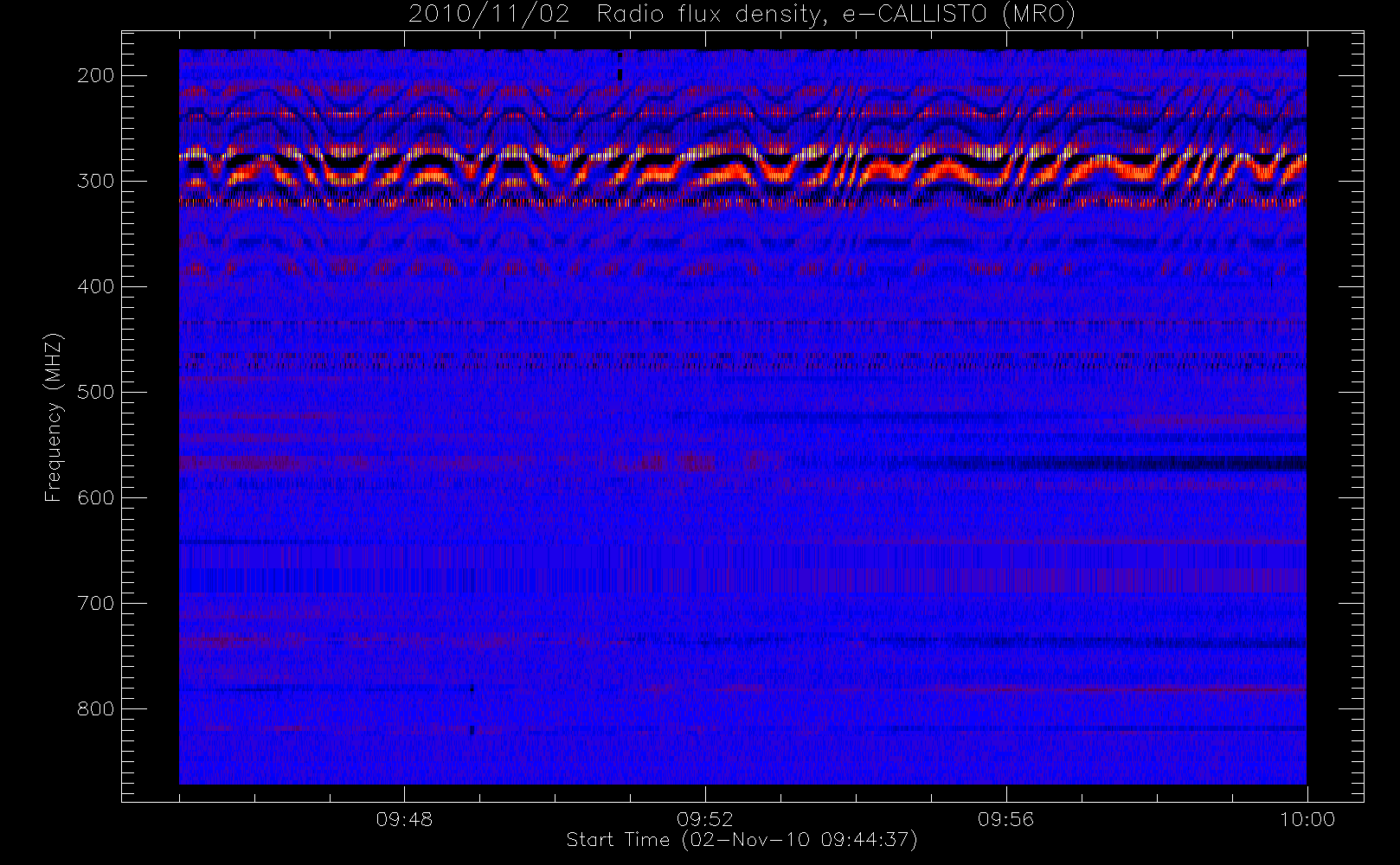Click the 400 frequency tick label
Image resolution: width=1400 pixels, height=865 pixels.
pyautogui.click(x=96, y=286)
